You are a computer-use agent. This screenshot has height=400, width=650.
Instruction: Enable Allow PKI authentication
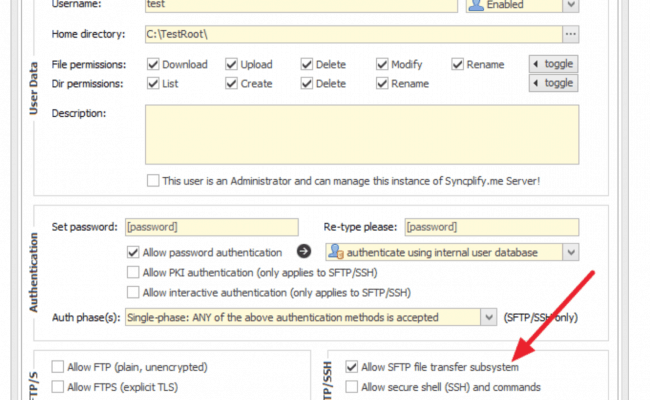pyautogui.click(x=133, y=272)
